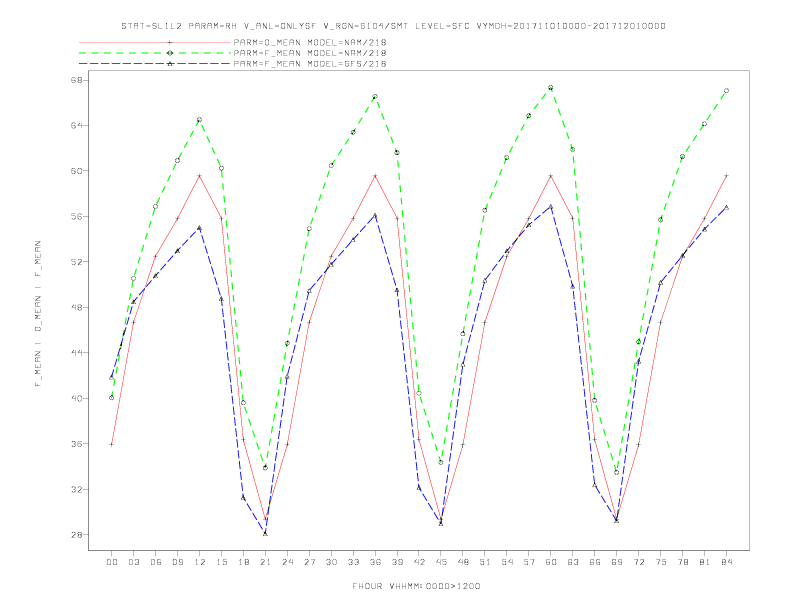The image size is (792, 612).
Task: Click the green circle data point at hour 84
Action: pyautogui.click(x=726, y=91)
